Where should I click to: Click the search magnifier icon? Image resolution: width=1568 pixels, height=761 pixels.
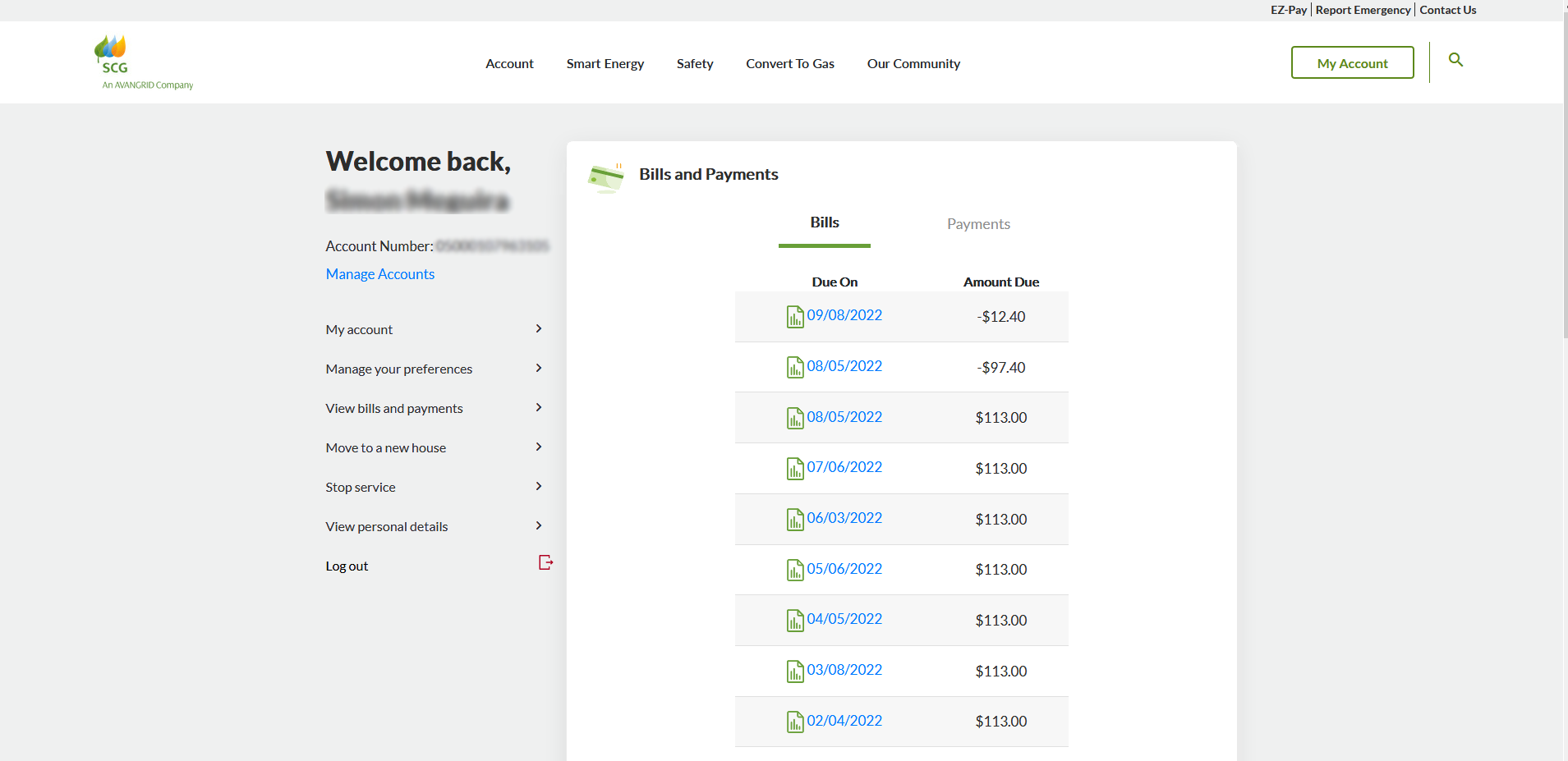[1455, 60]
